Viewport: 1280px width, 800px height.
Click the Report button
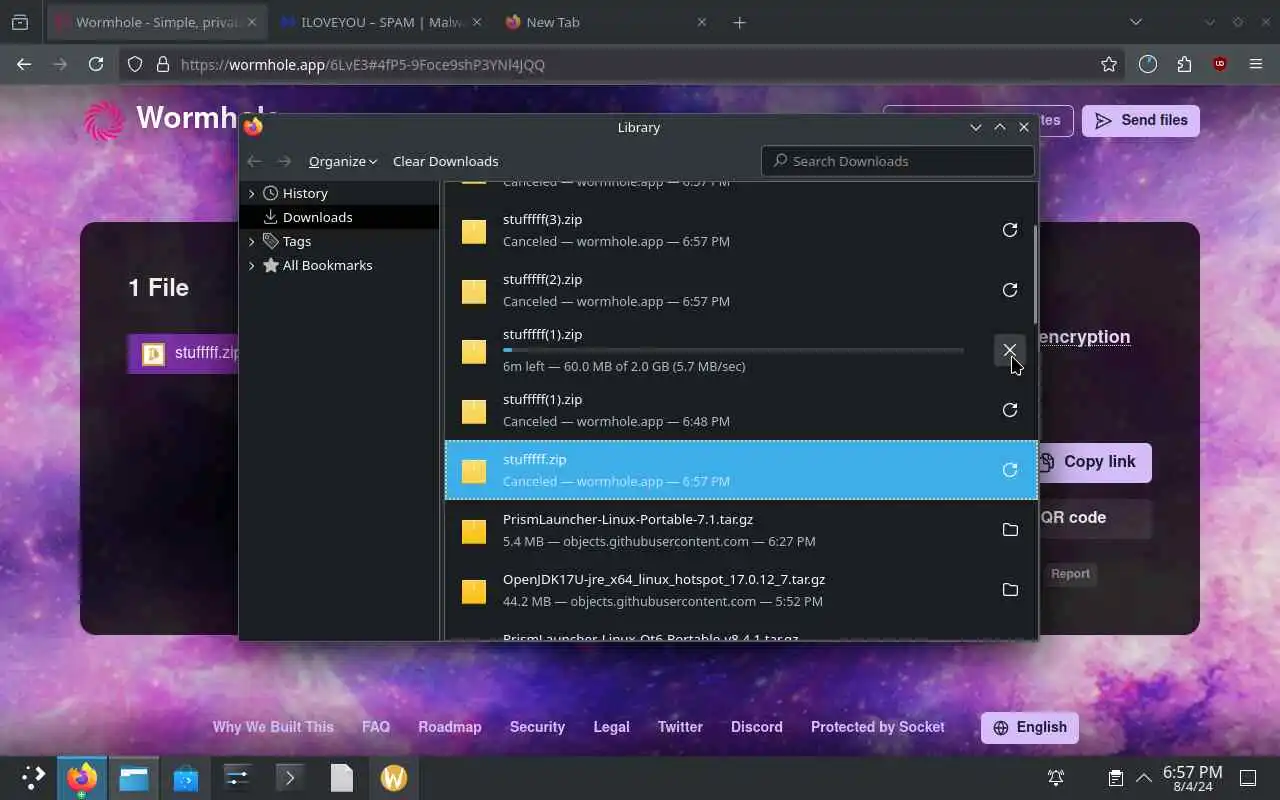coord(1070,574)
